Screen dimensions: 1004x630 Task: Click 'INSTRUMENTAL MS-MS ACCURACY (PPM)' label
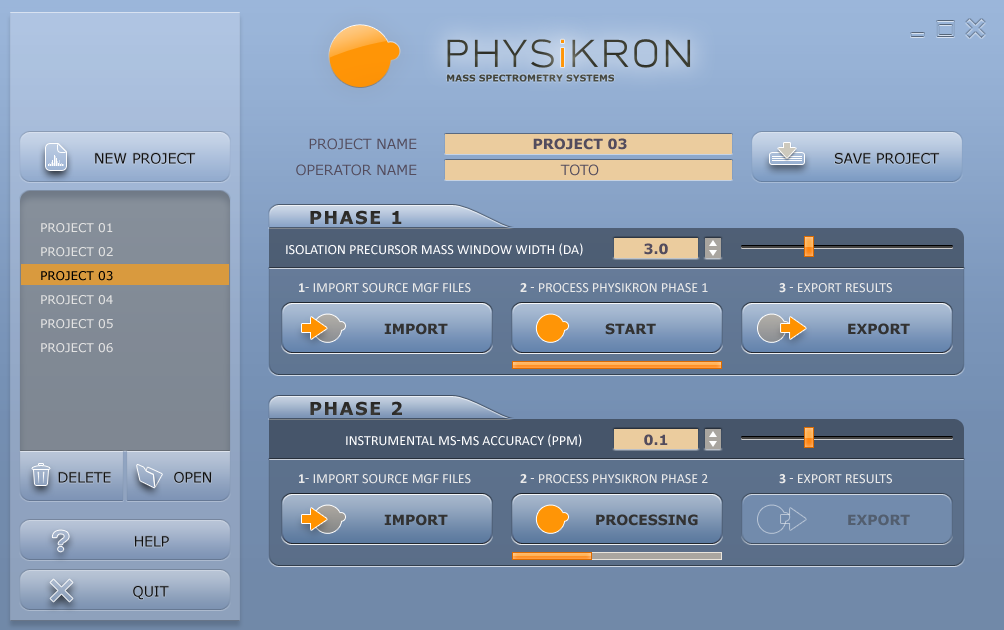click(x=464, y=440)
